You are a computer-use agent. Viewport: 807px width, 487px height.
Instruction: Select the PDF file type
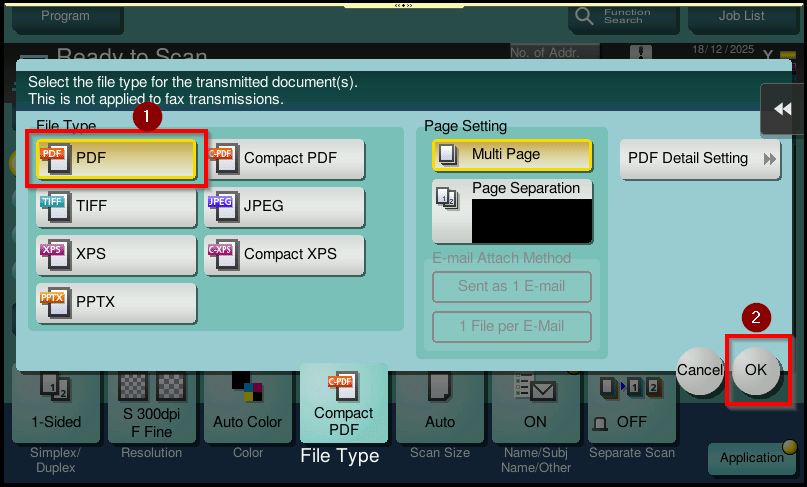click(116, 159)
